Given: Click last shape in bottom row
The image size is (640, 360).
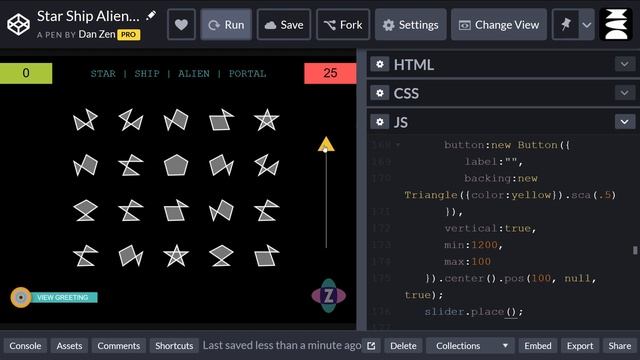Looking at the screenshot, I should (x=267, y=256).
